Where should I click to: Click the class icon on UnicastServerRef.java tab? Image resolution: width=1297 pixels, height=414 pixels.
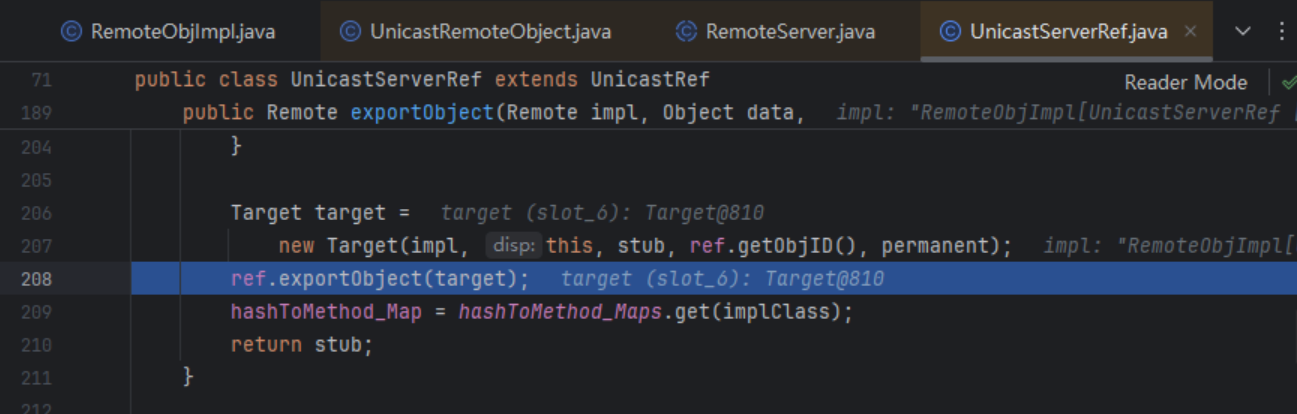pos(950,31)
